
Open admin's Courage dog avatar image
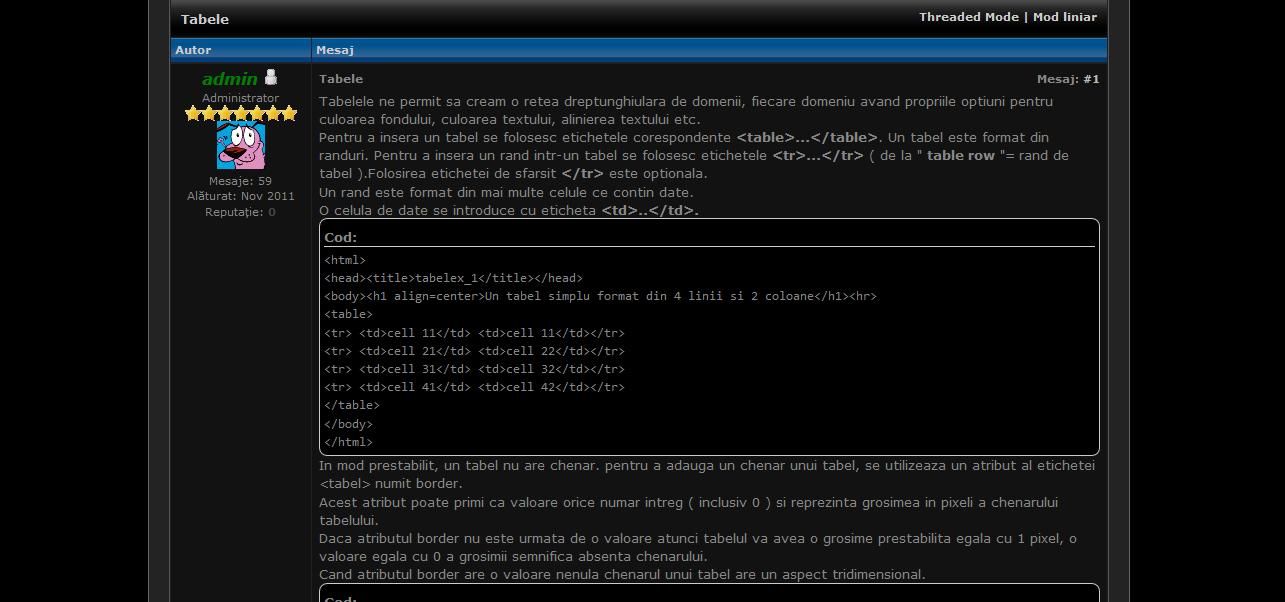(241, 146)
